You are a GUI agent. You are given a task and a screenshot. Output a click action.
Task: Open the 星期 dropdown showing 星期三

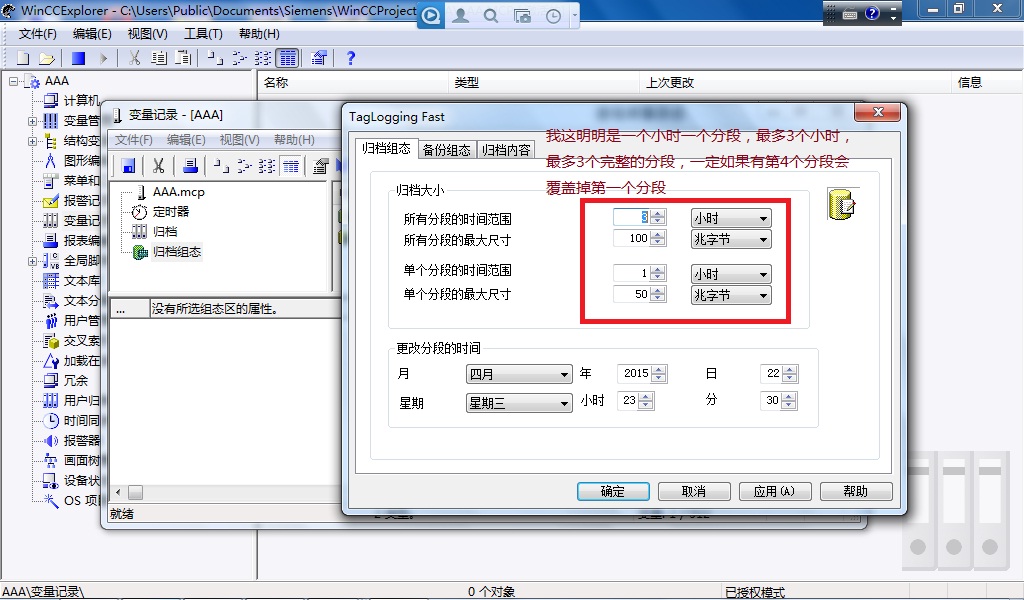519,403
